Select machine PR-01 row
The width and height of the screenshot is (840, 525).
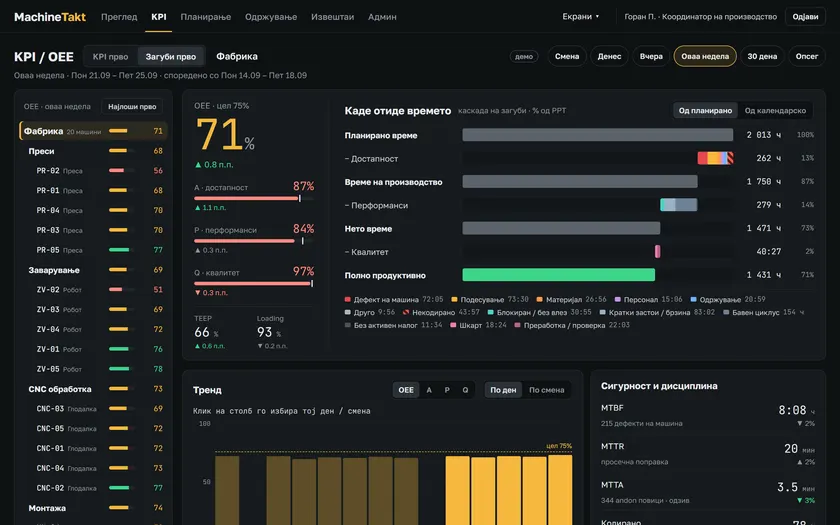pyautogui.click(x=93, y=191)
